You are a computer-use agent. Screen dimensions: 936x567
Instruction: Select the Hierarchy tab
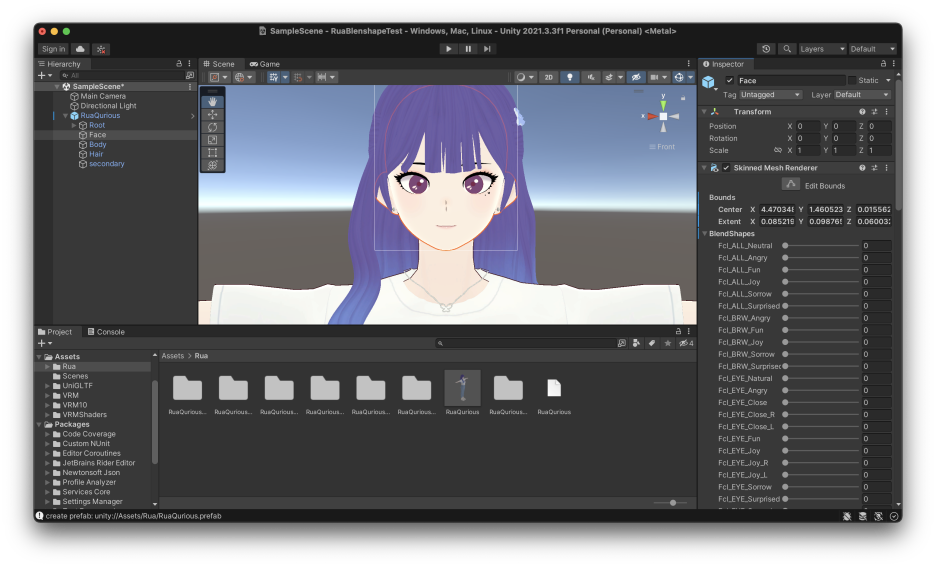pyautogui.click(x=59, y=64)
